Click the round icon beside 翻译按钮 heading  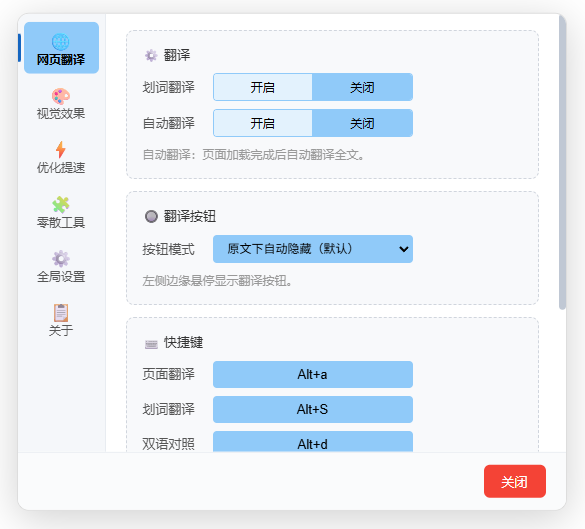(151, 216)
